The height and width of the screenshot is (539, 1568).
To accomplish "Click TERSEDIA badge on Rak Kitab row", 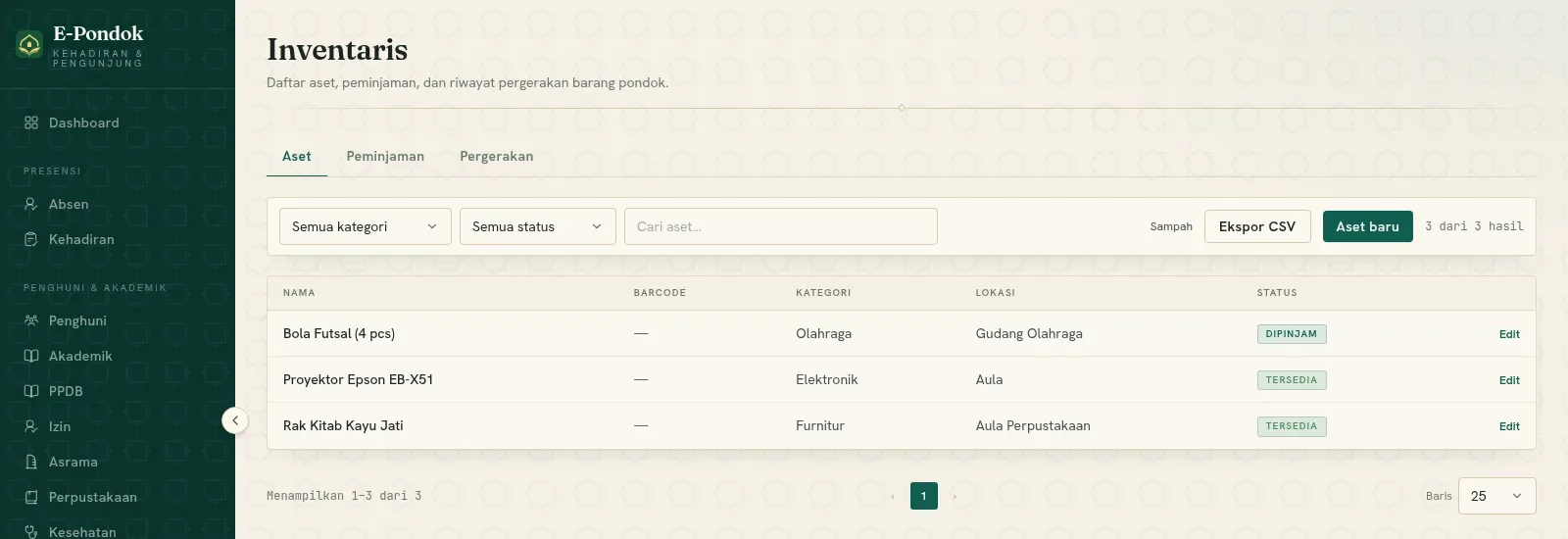I will pyautogui.click(x=1292, y=426).
